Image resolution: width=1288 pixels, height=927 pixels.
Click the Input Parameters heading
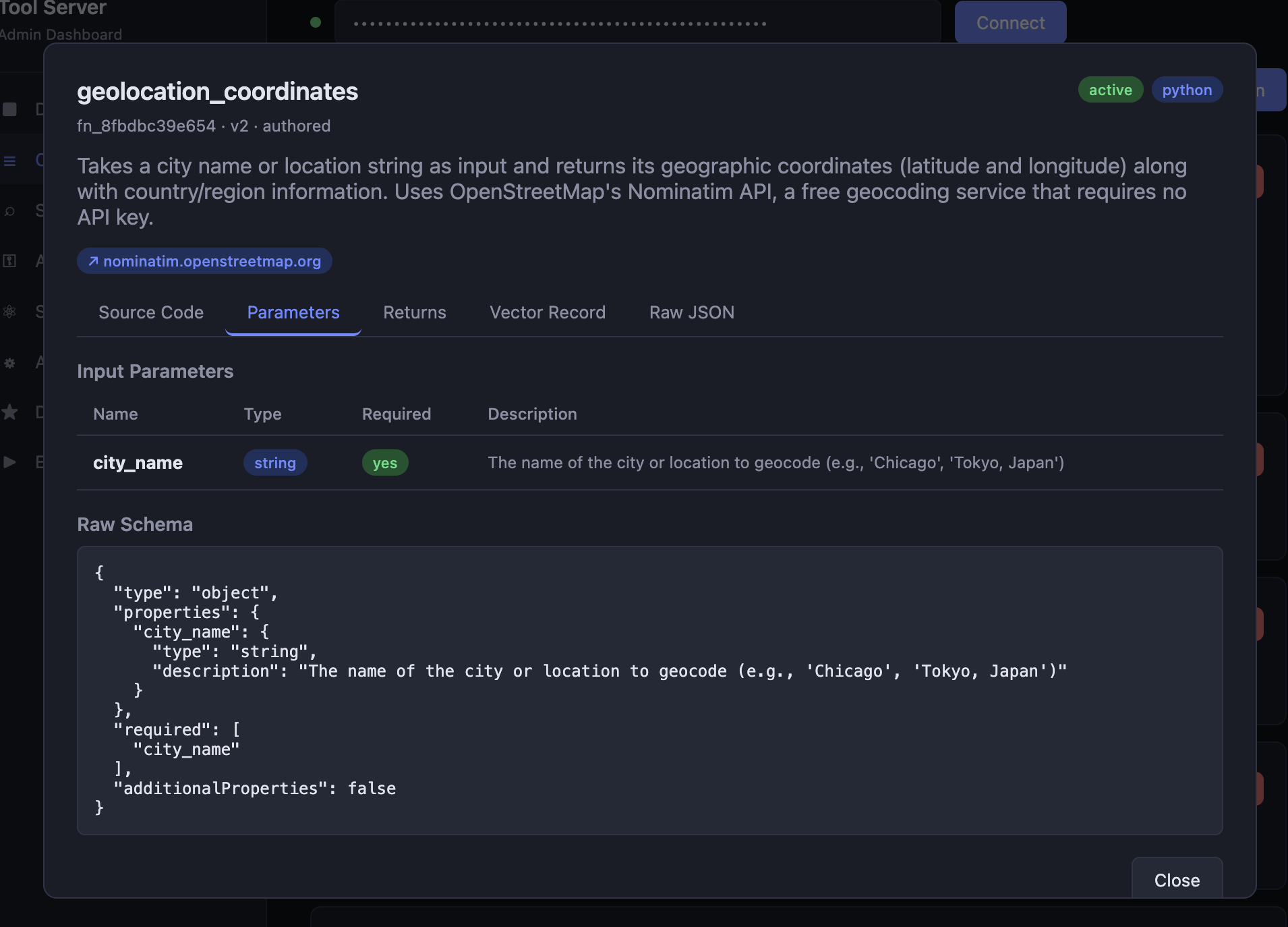tap(155, 372)
